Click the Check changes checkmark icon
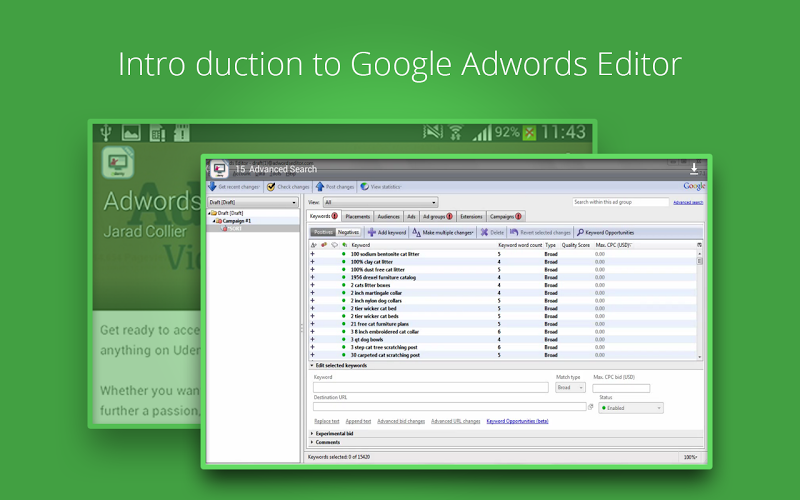800x500 pixels. (x=271, y=187)
